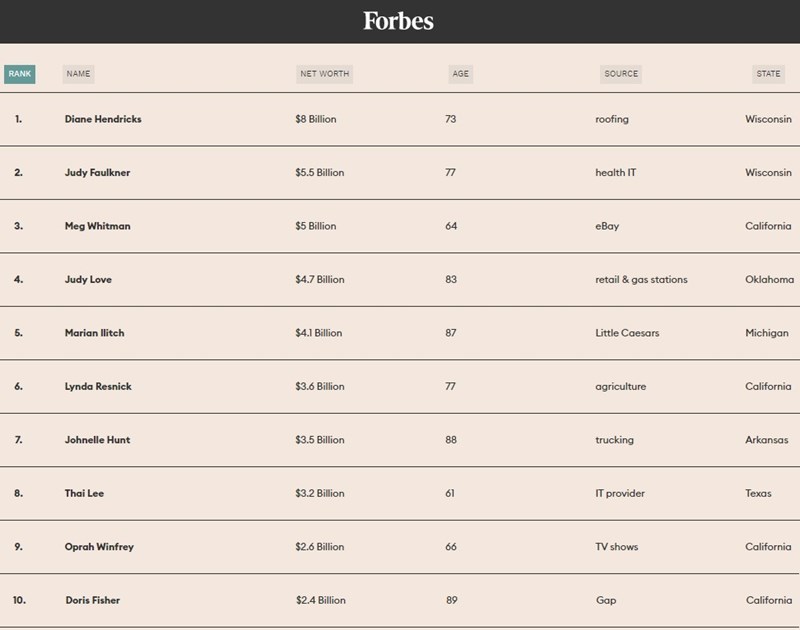The height and width of the screenshot is (630, 800).
Task: Click rank number 1. in first row
Action: click(x=18, y=119)
